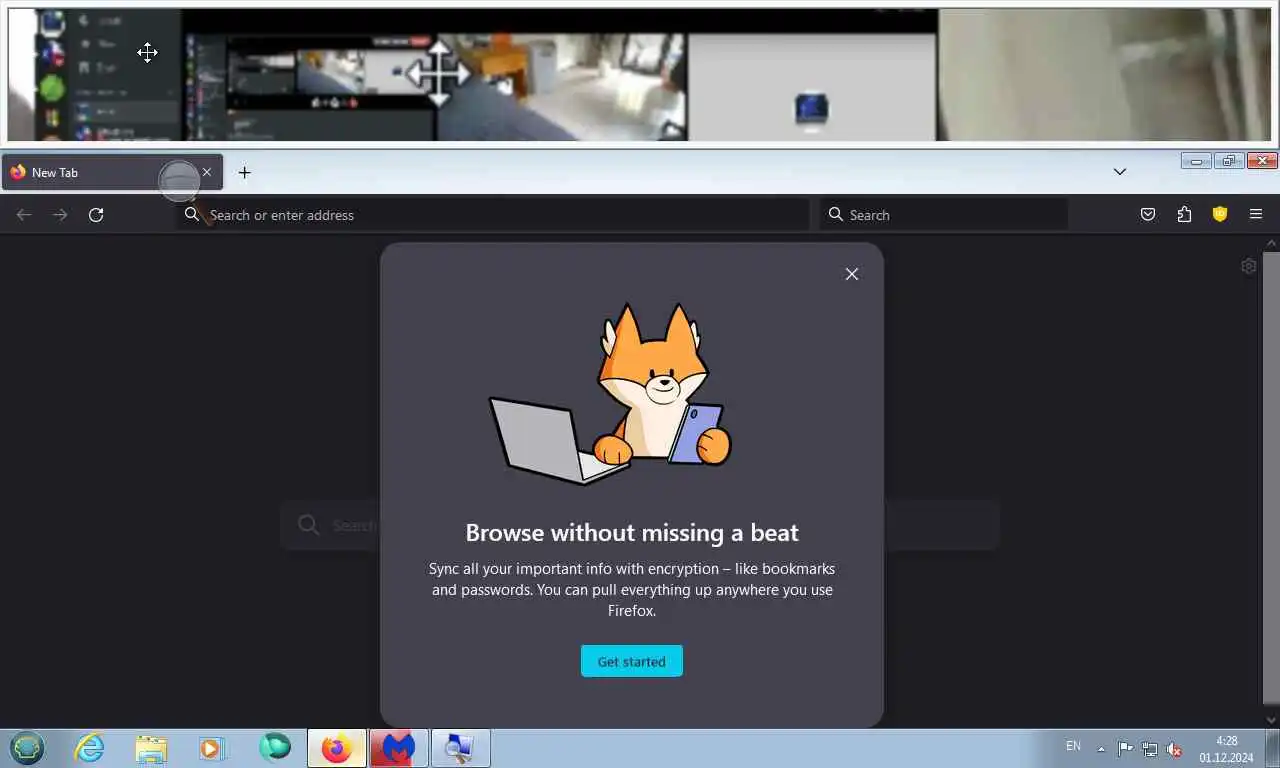
Task: Go back to previous page
Action: (x=24, y=215)
